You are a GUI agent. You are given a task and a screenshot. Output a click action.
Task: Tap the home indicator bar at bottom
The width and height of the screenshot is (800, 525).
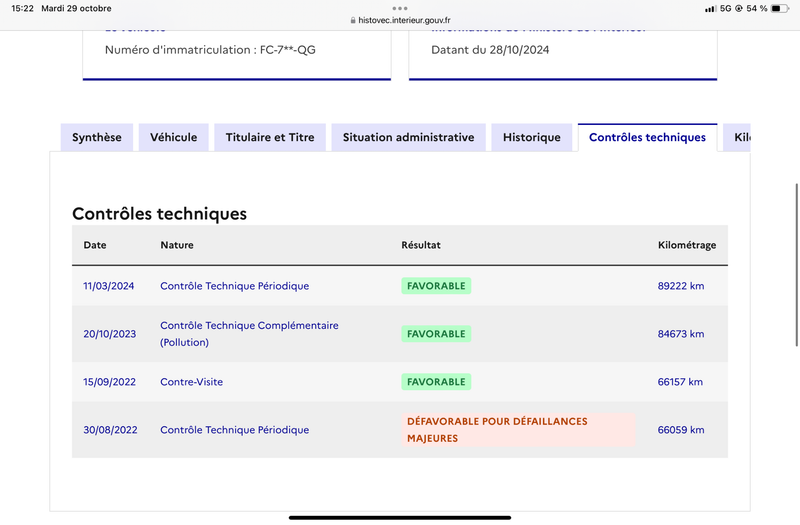(400, 518)
